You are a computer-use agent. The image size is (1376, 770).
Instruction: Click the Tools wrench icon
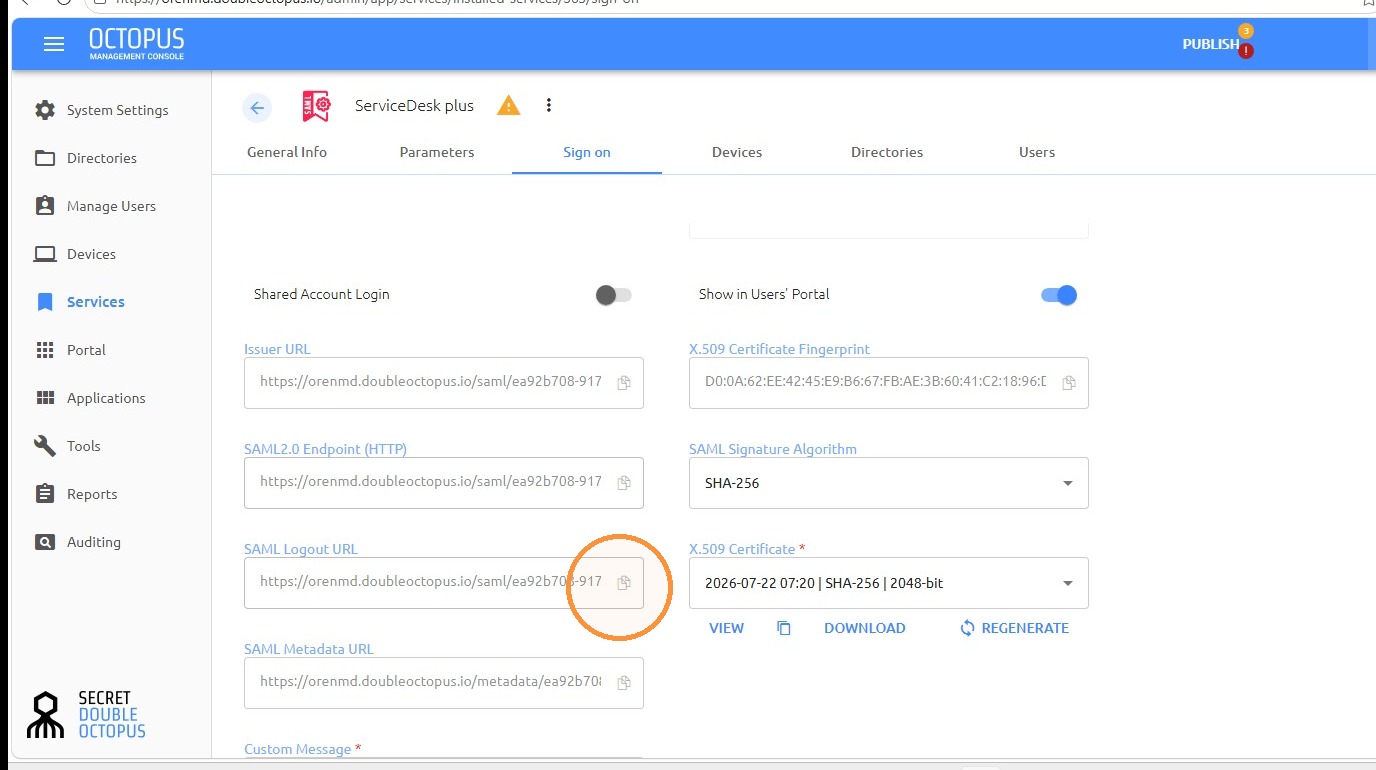(45, 446)
